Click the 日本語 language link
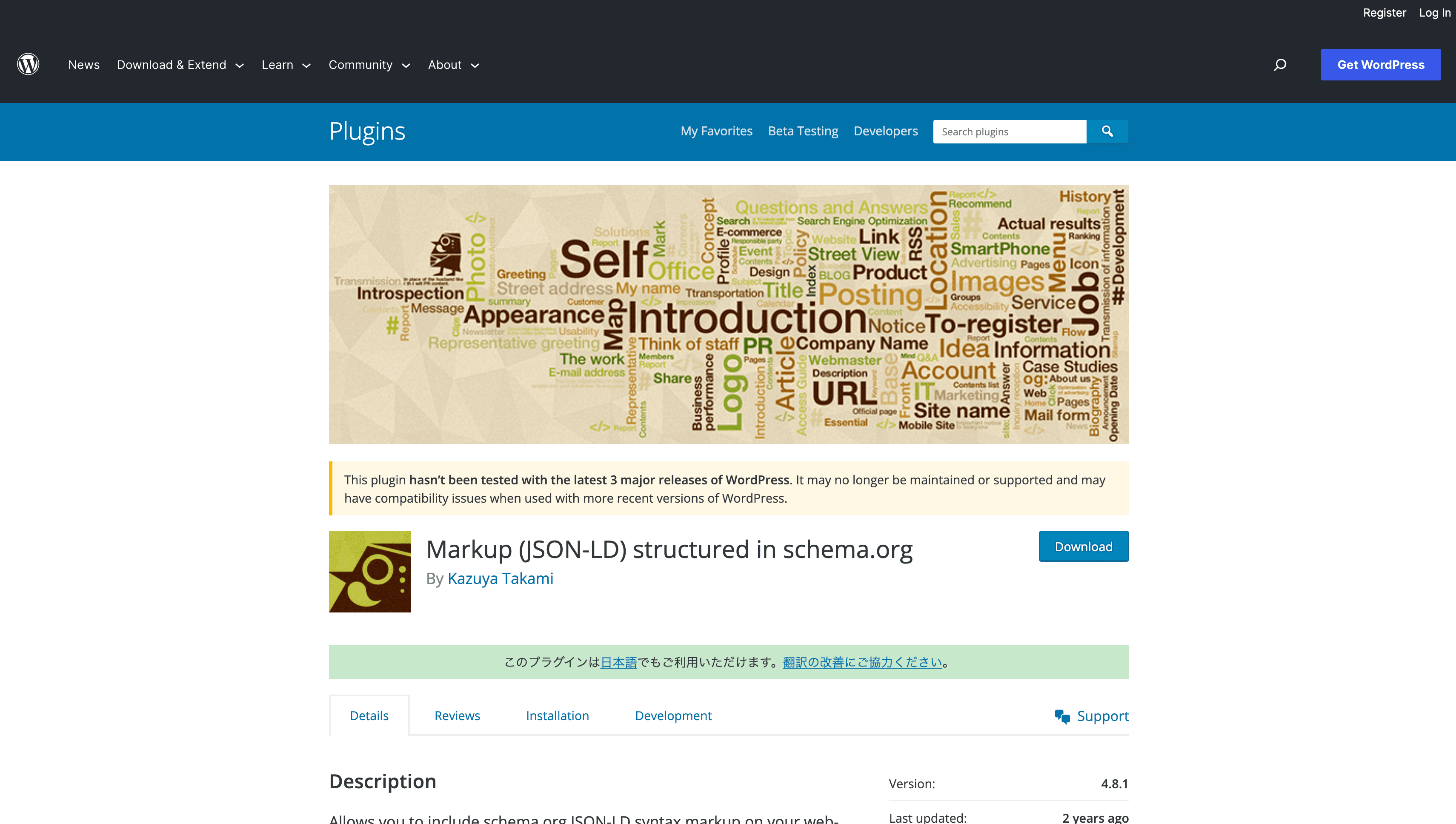 pos(618,662)
